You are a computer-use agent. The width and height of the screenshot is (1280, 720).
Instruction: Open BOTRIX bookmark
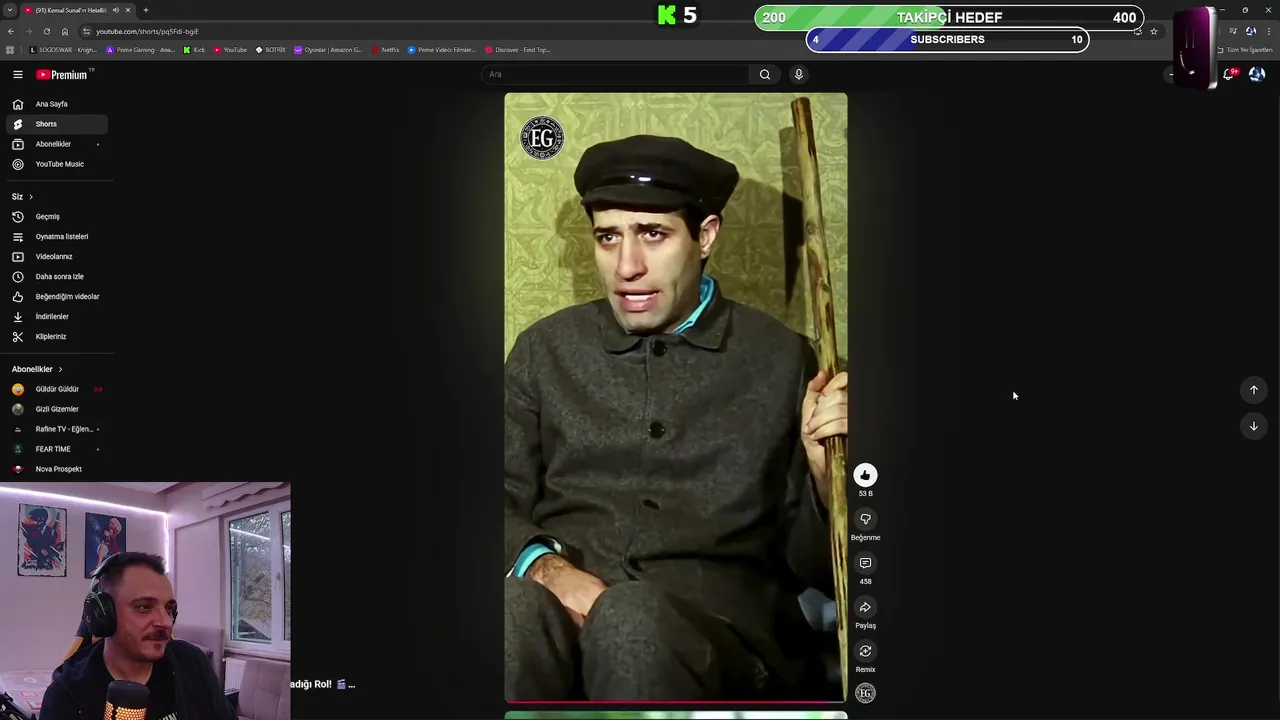point(271,50)
